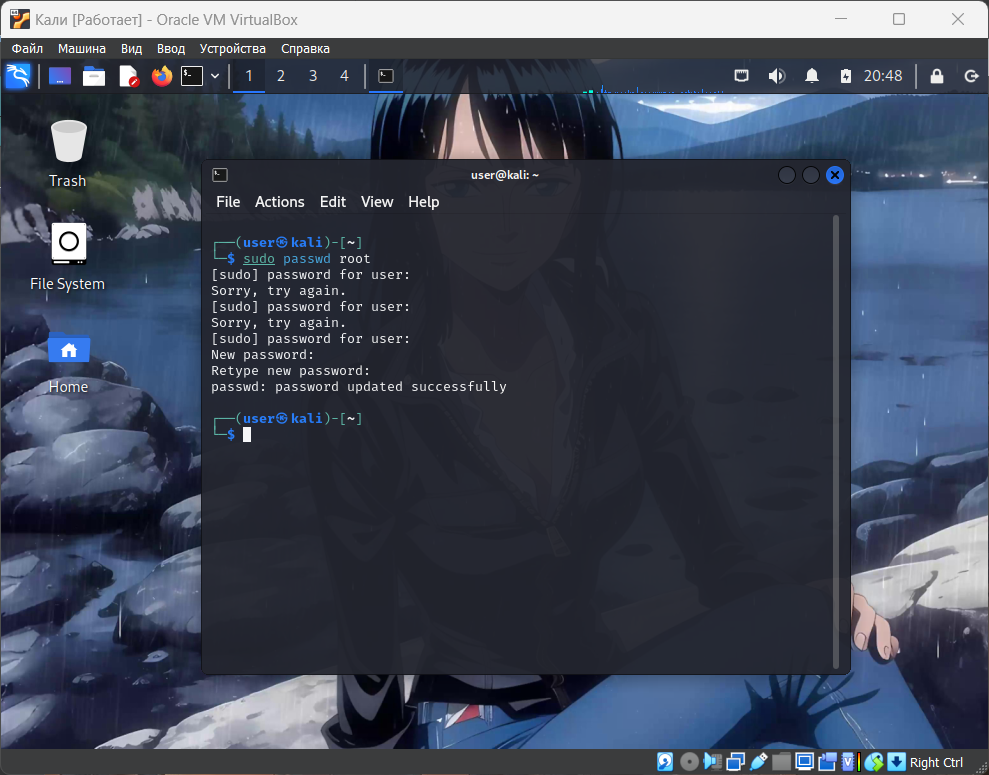The height and width of the screenshot is (775, 989).
Task: Click the power manager battery icon
Action: click(846, 76)
